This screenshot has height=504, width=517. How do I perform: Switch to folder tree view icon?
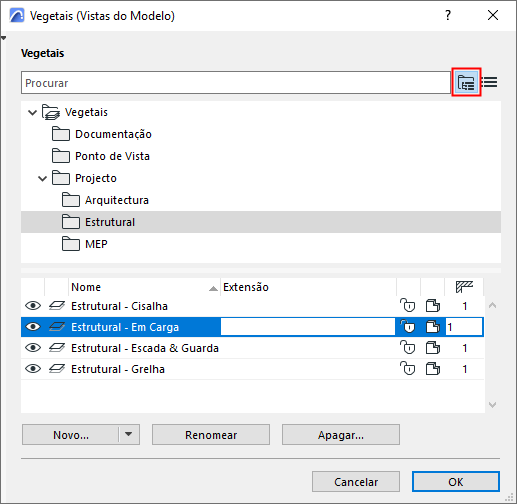(x=466, y=82)
